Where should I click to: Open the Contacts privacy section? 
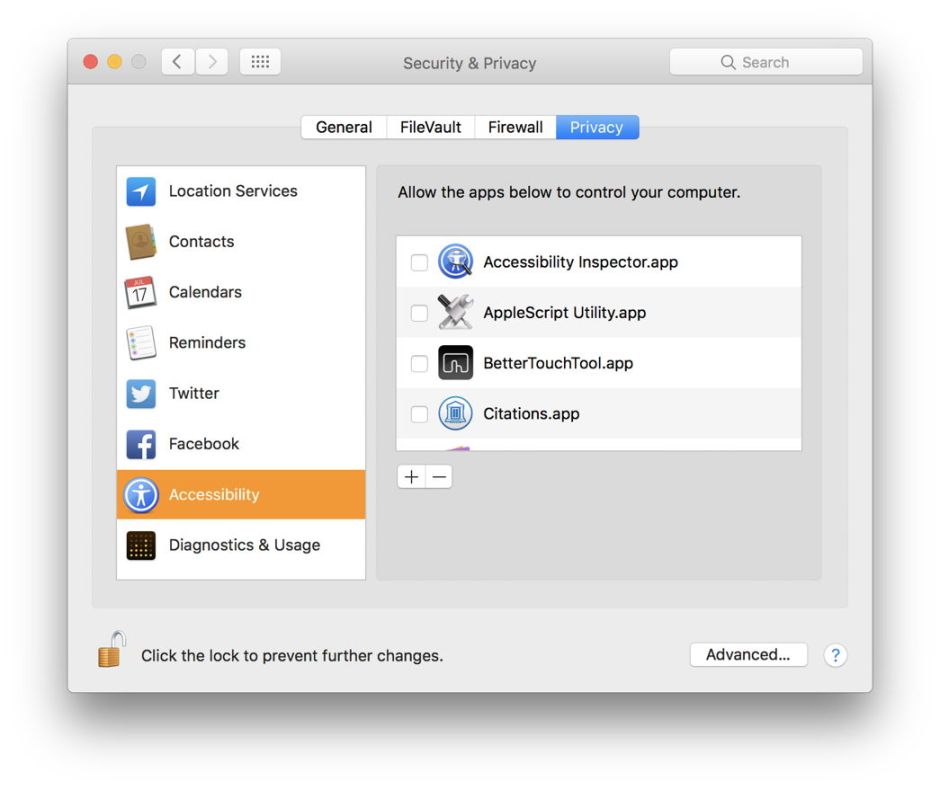coord(141,241)
